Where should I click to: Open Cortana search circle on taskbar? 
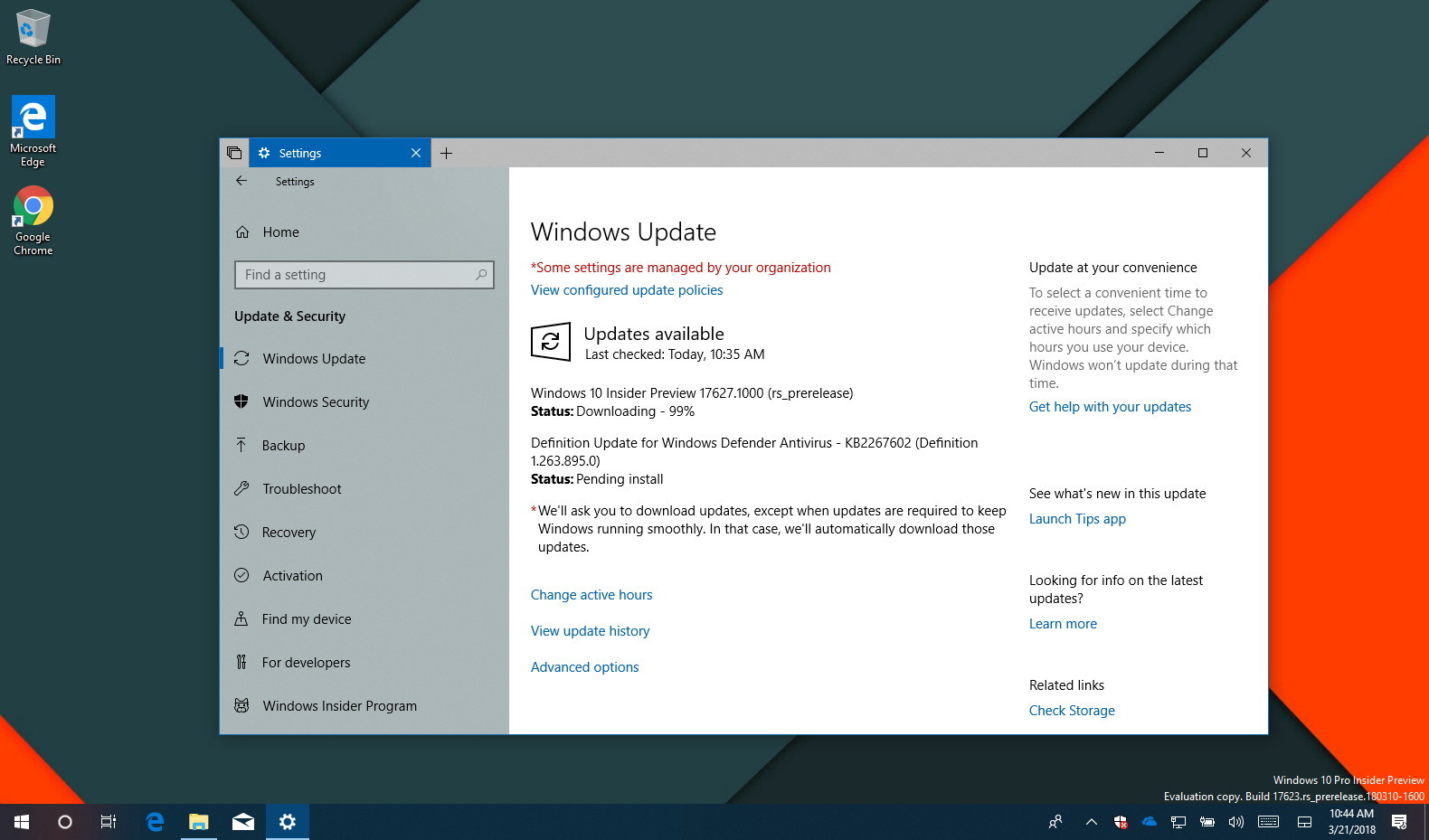tap(65, 822)
